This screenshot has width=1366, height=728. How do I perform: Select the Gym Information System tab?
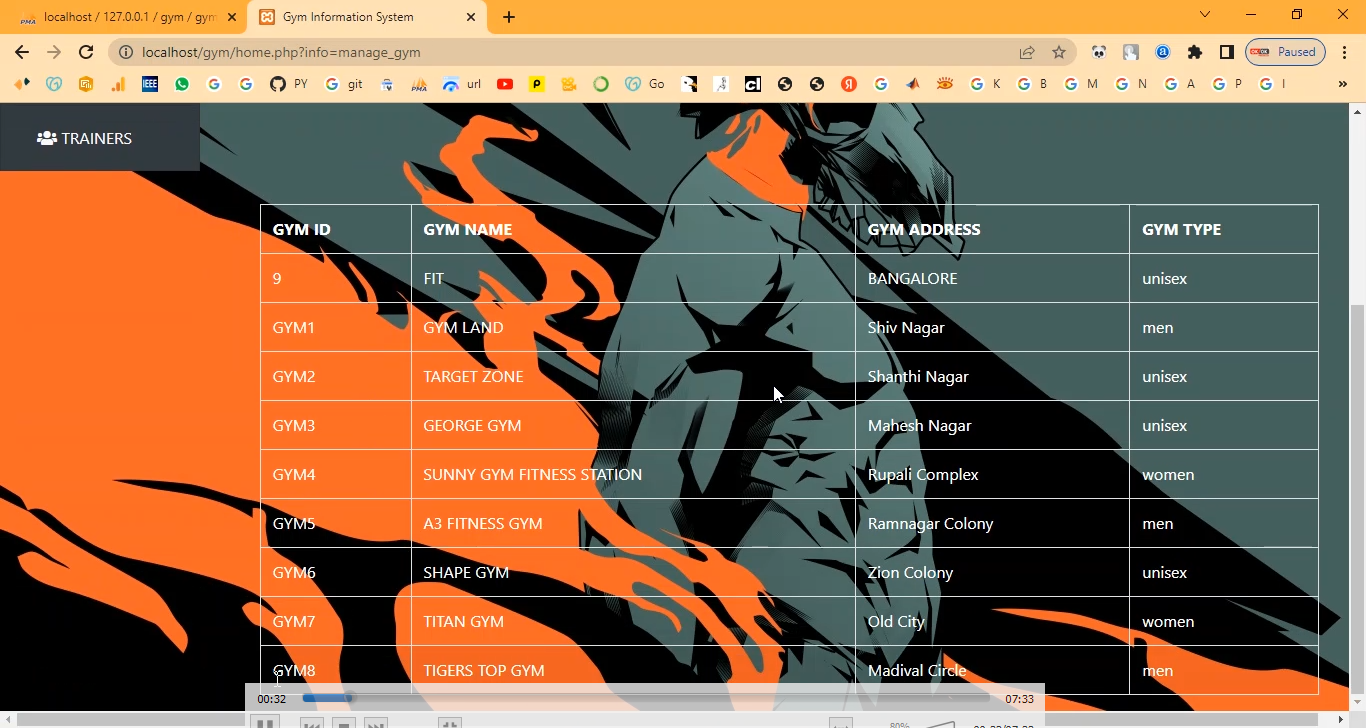[360, 17]
